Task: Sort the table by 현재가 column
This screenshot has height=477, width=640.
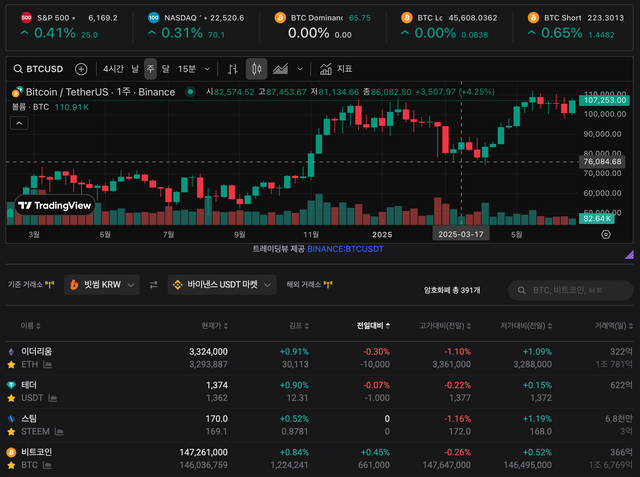Action: (x=214, y=326)
